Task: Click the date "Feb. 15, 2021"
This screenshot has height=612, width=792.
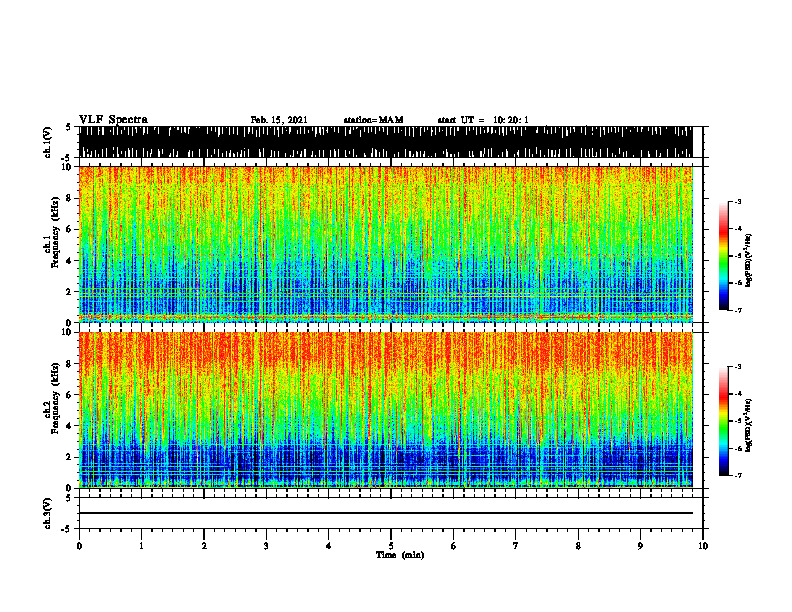Action: [x=279, y=120]
